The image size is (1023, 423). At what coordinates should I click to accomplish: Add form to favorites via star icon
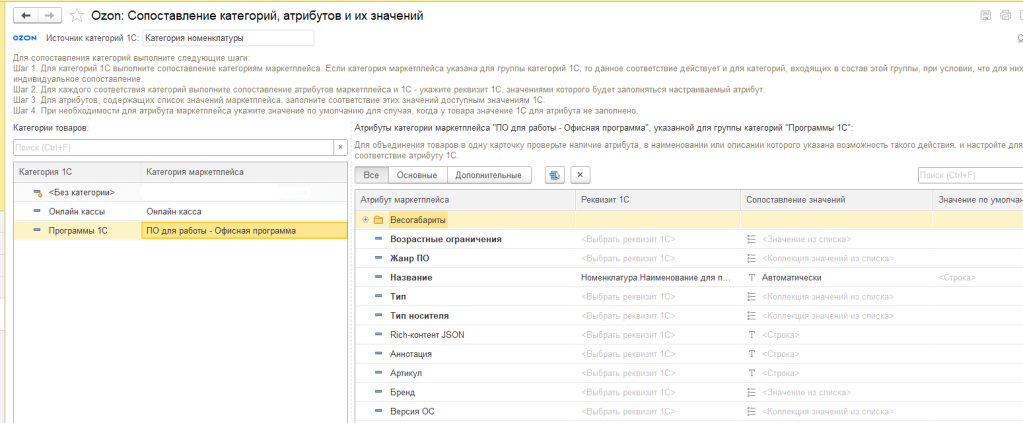point(76,15)
